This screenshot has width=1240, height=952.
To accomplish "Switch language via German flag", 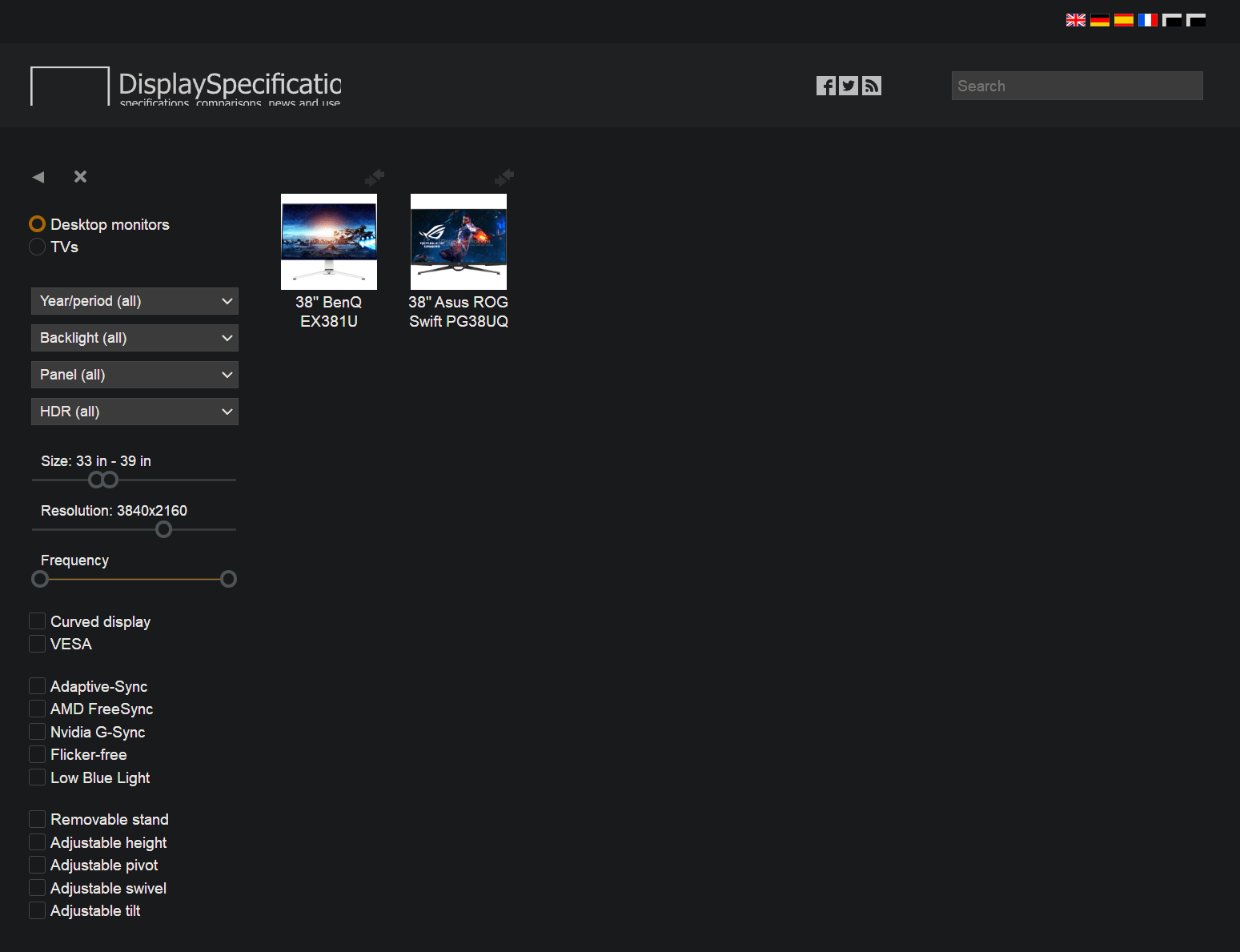I will [x=1099, y=20].
